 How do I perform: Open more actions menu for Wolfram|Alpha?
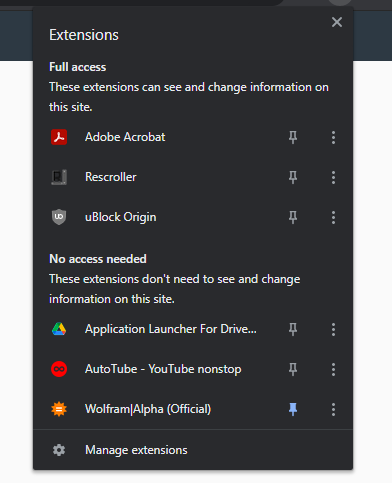pos(333,409)
